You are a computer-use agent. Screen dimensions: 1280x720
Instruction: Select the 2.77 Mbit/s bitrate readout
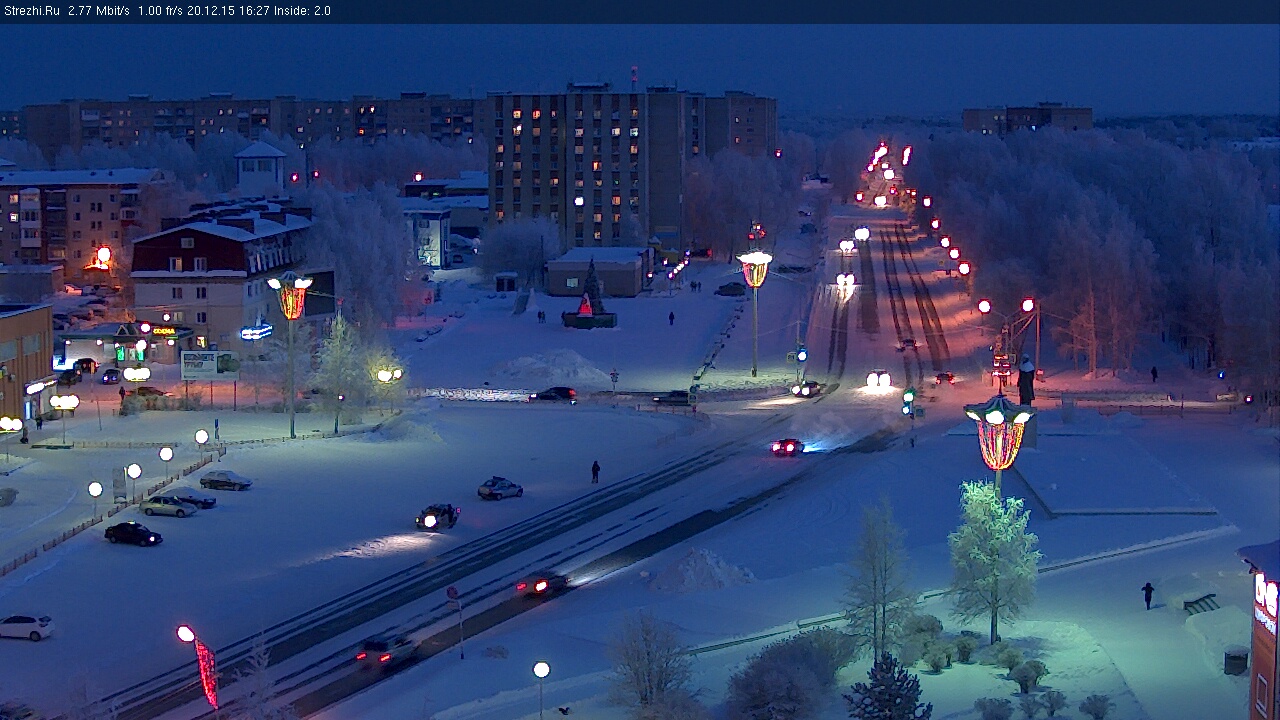99,11
